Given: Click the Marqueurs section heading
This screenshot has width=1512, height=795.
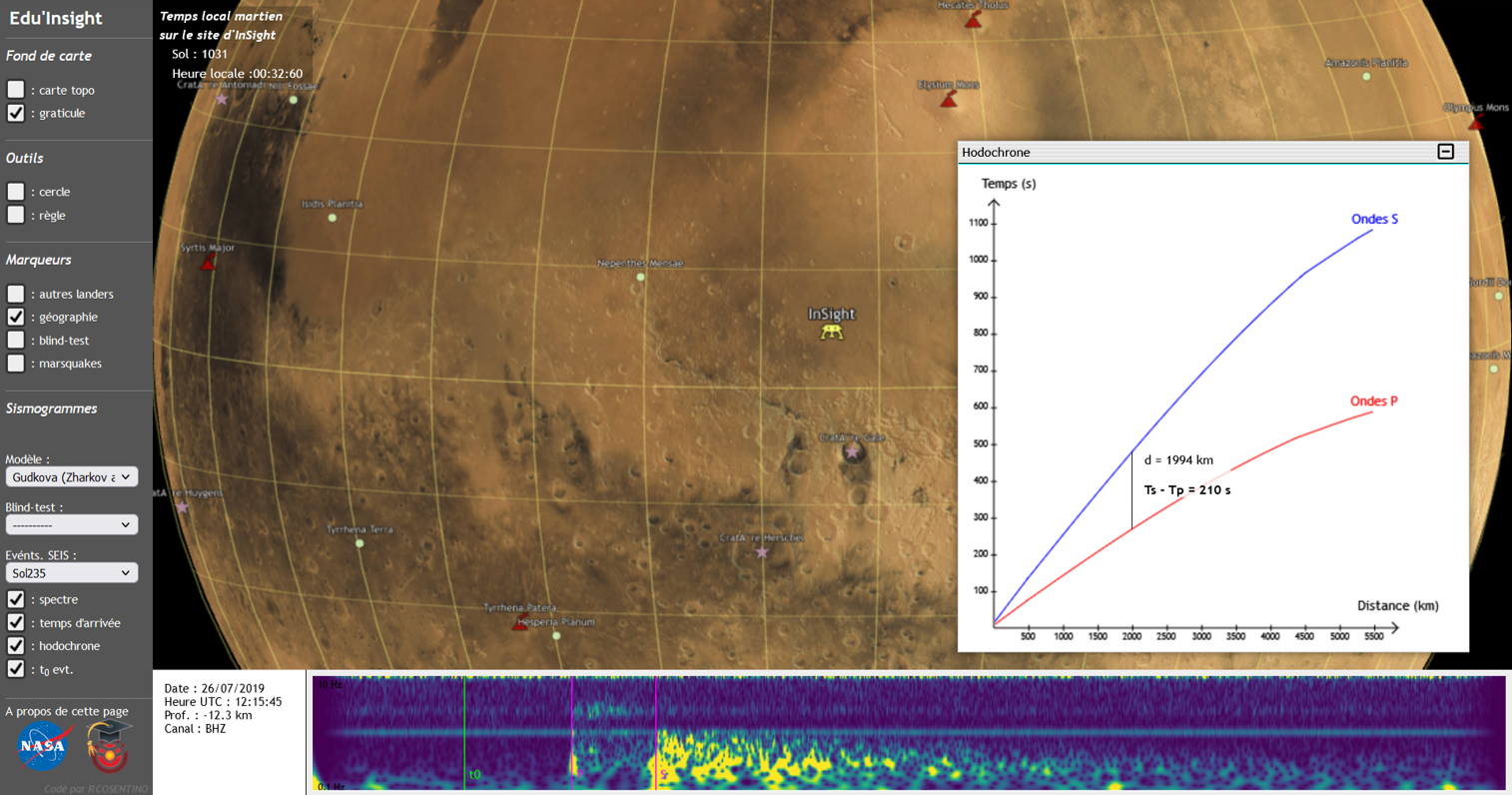Looking at the screenshot, I should pos(38,260).
